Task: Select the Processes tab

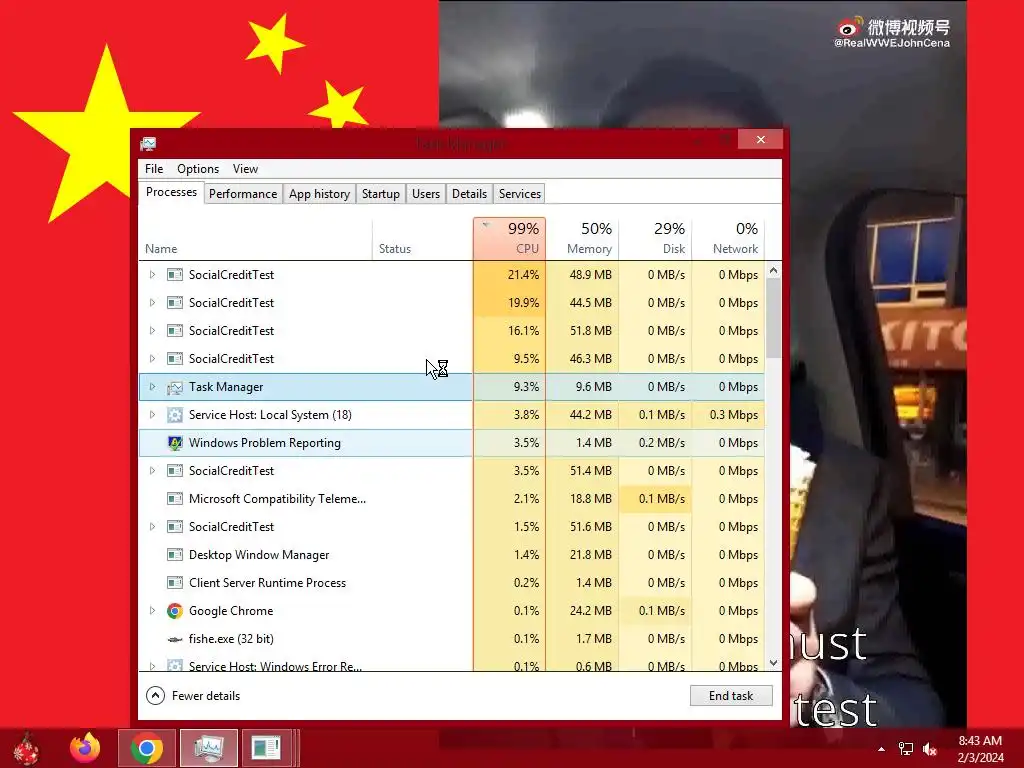Action: pos(171,192)
